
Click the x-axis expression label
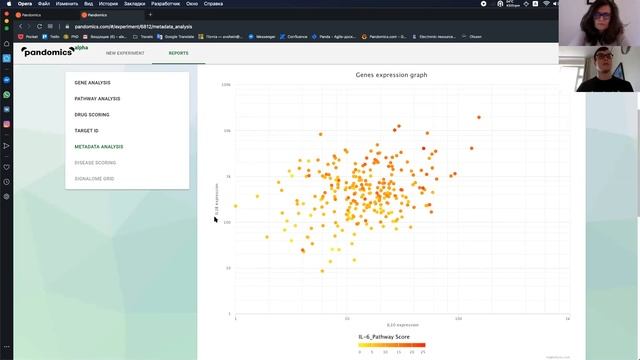tap(402, 325)
